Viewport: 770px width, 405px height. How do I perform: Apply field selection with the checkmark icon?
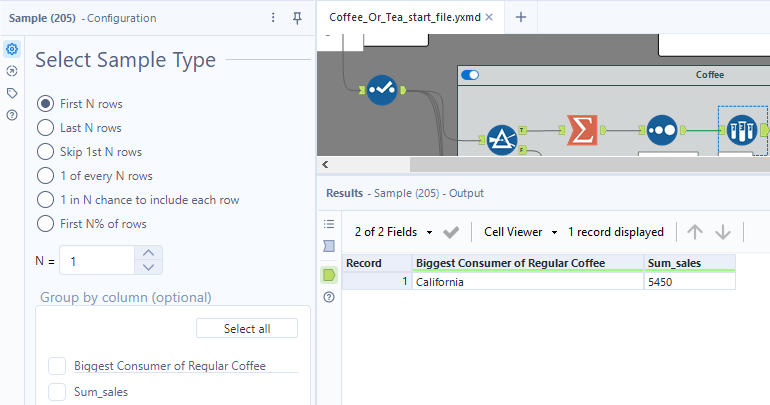click(x=450, y=232)
